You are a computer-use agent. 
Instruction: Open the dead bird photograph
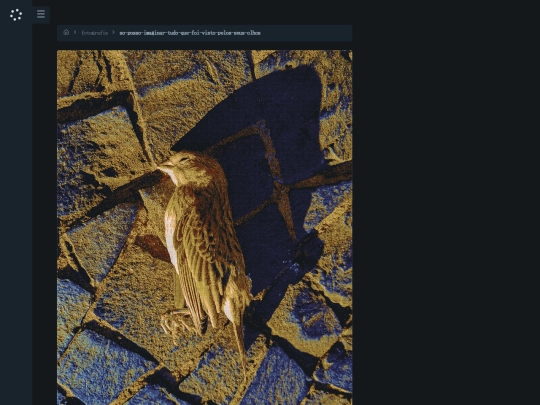(205, 227)
